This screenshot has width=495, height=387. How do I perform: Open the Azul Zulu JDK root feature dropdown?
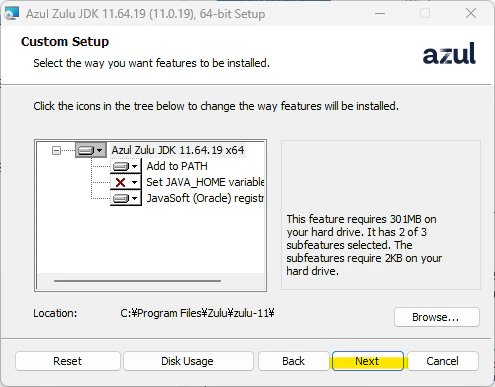[91, 150]
